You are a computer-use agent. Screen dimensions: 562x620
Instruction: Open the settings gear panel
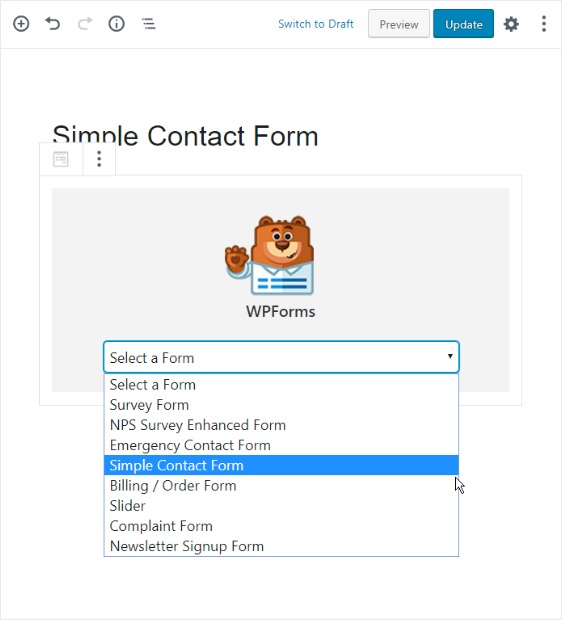tap(511, 24)
